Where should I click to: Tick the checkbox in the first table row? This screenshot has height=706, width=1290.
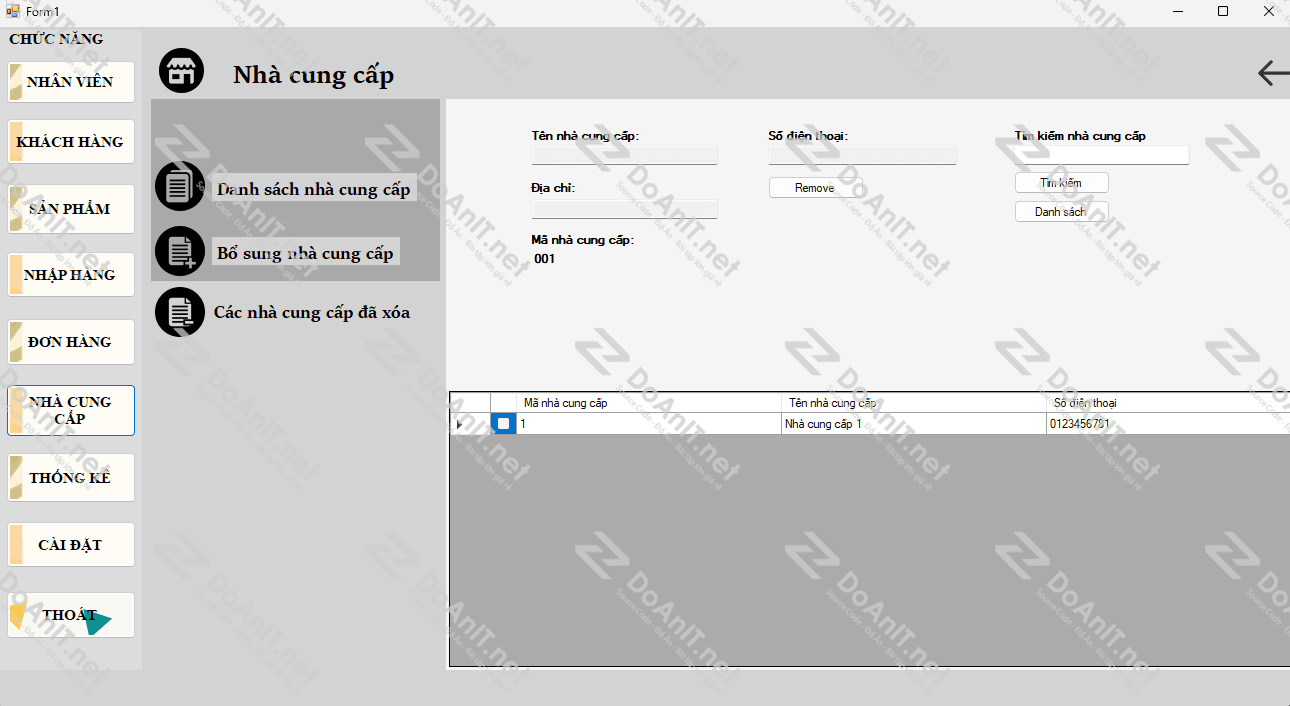click(504, 424)
